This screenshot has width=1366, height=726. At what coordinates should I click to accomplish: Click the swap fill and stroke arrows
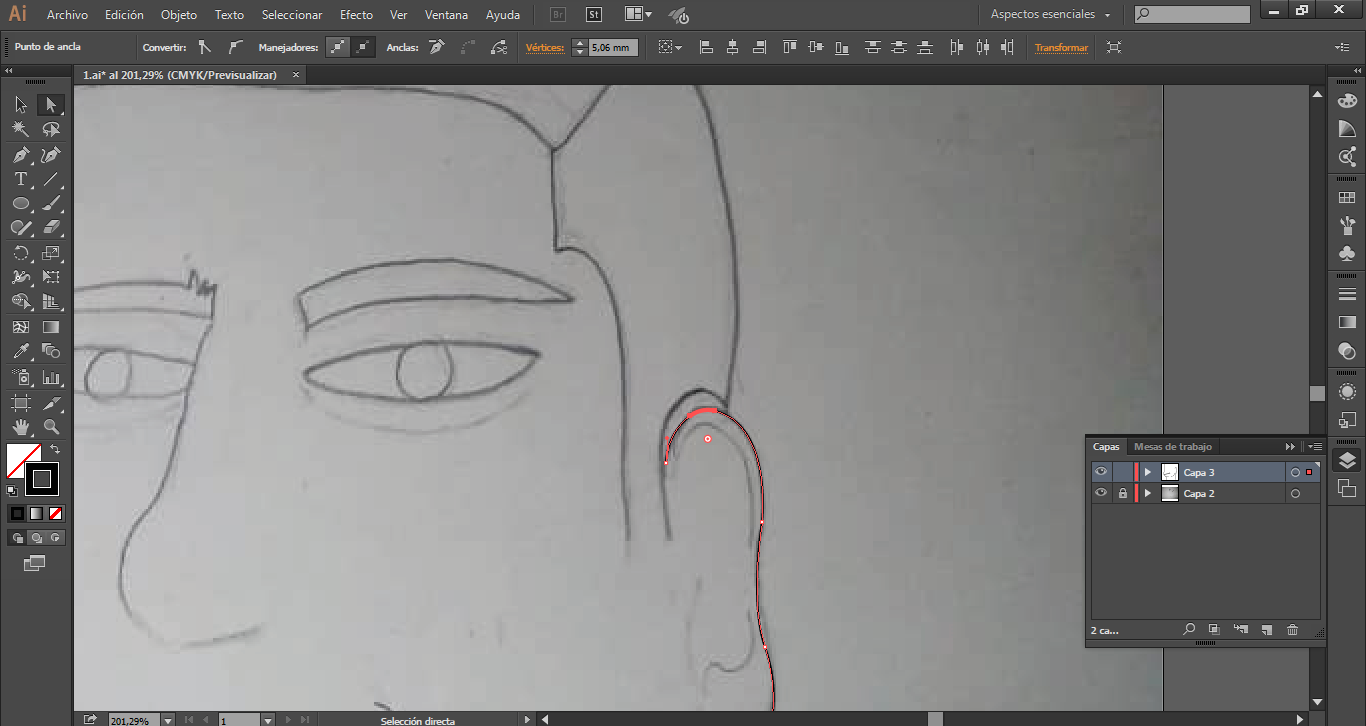pyautogui.click(x=57, y=449)
